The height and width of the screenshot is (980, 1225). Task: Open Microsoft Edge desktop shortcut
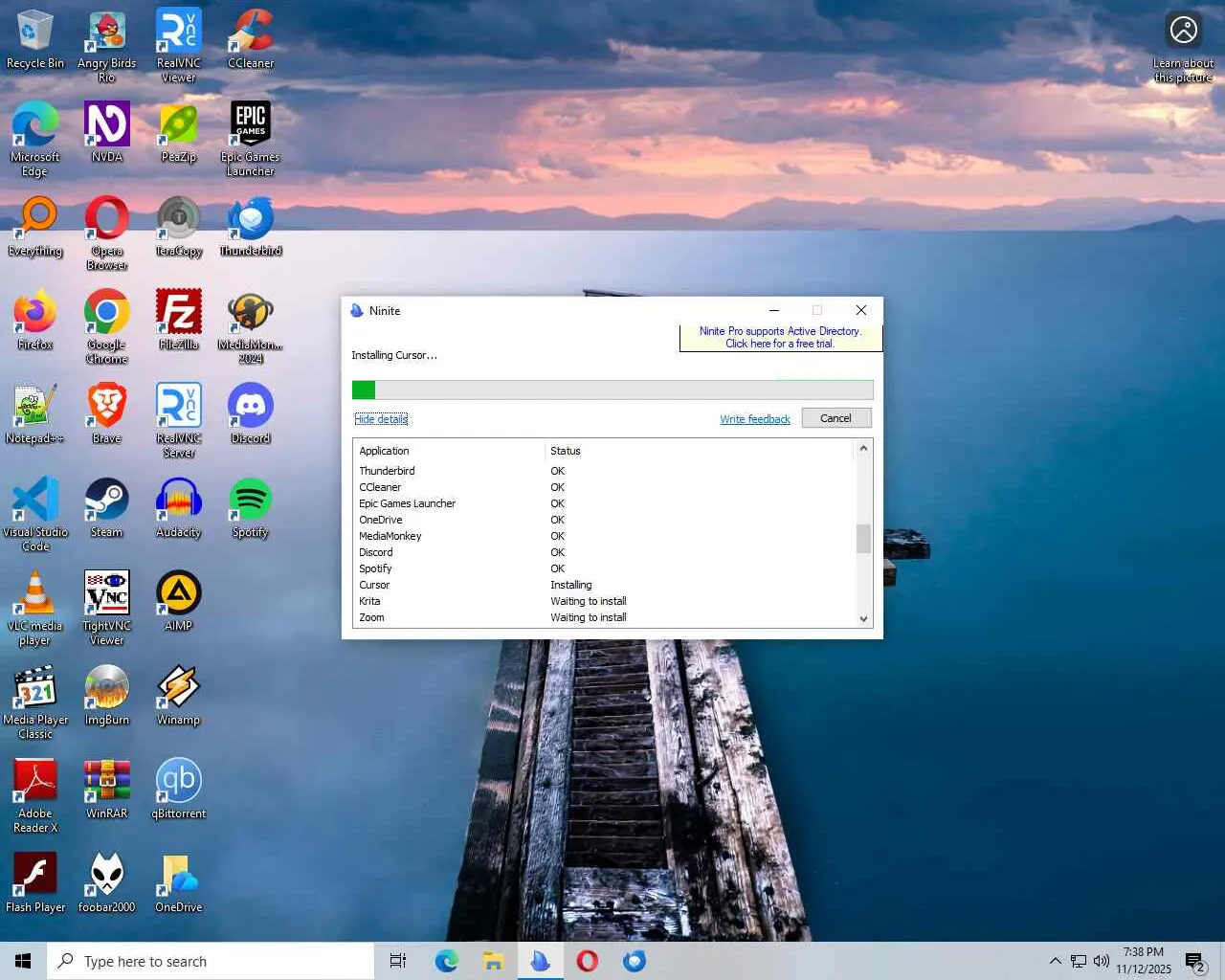coord(35,139)
